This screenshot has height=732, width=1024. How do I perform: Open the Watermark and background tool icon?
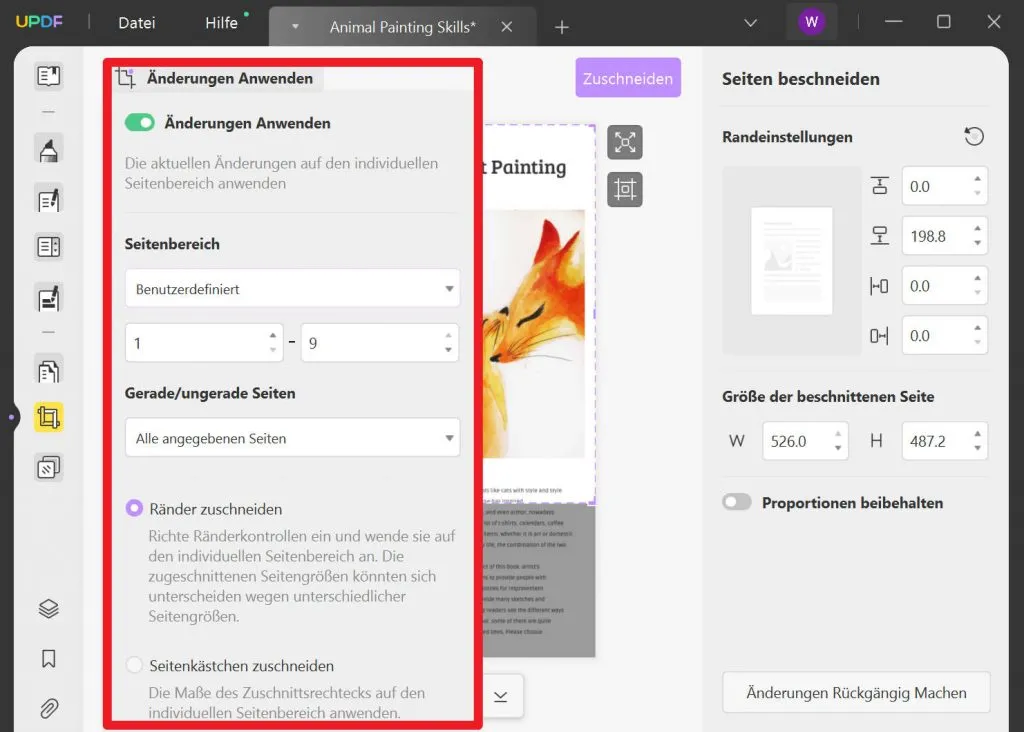click(48, 468)
